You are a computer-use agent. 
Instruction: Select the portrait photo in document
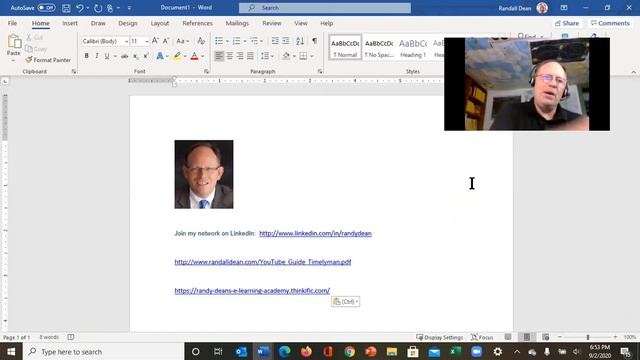[204, 174]
